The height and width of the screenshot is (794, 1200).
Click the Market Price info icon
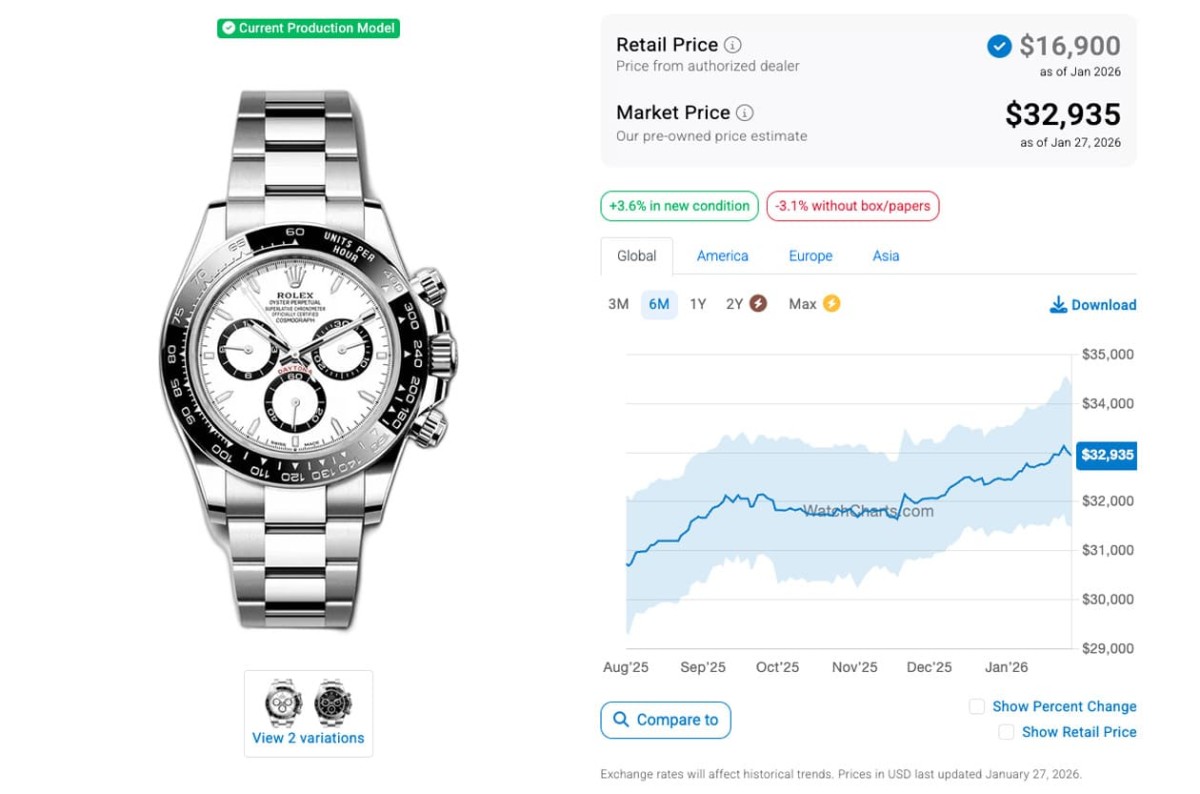[745, 113]
